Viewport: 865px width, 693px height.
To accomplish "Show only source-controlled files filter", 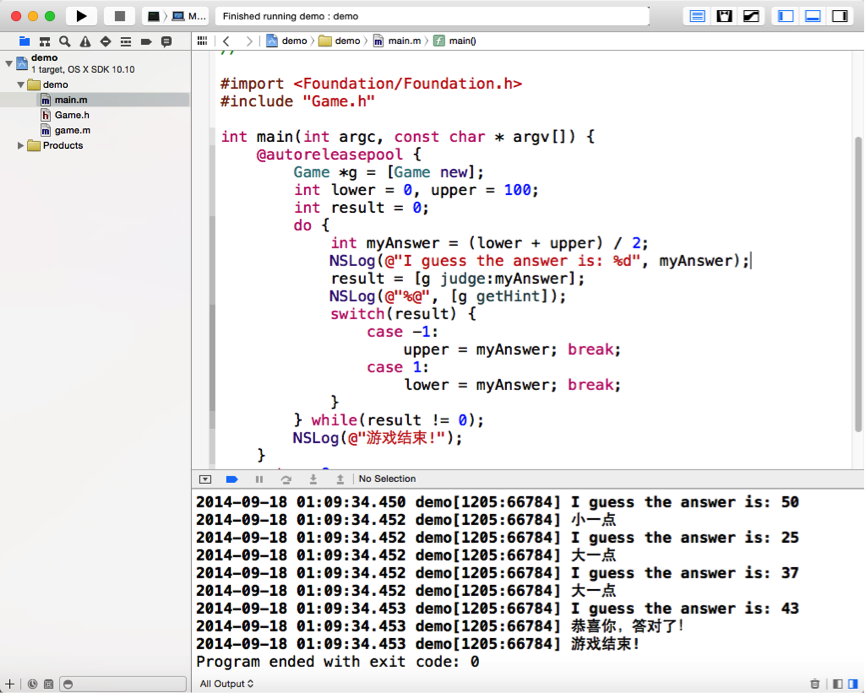I will (49, 684).
